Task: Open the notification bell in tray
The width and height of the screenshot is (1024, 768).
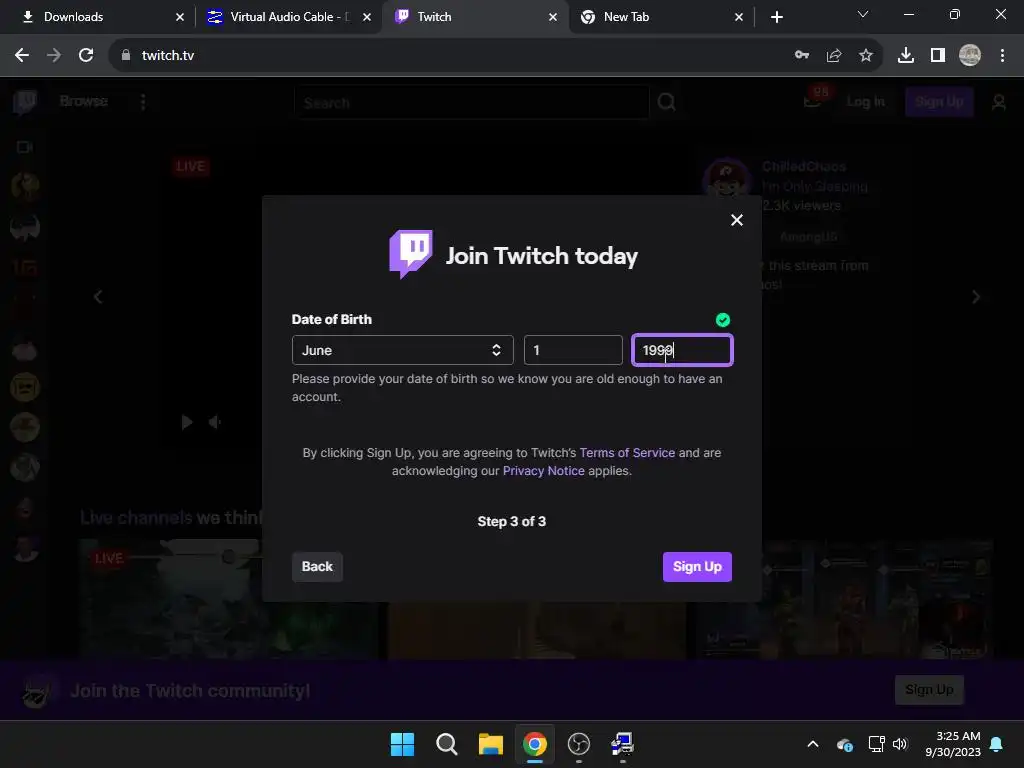Action: 997,744
